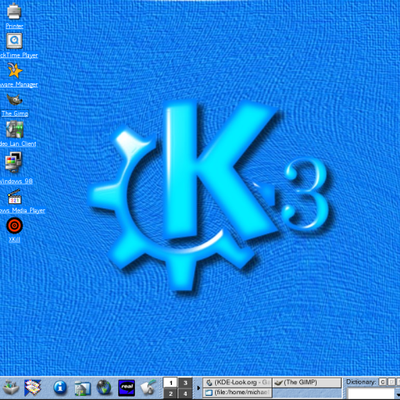Launch The Gimp desktop icon

[x=14, y=99]
